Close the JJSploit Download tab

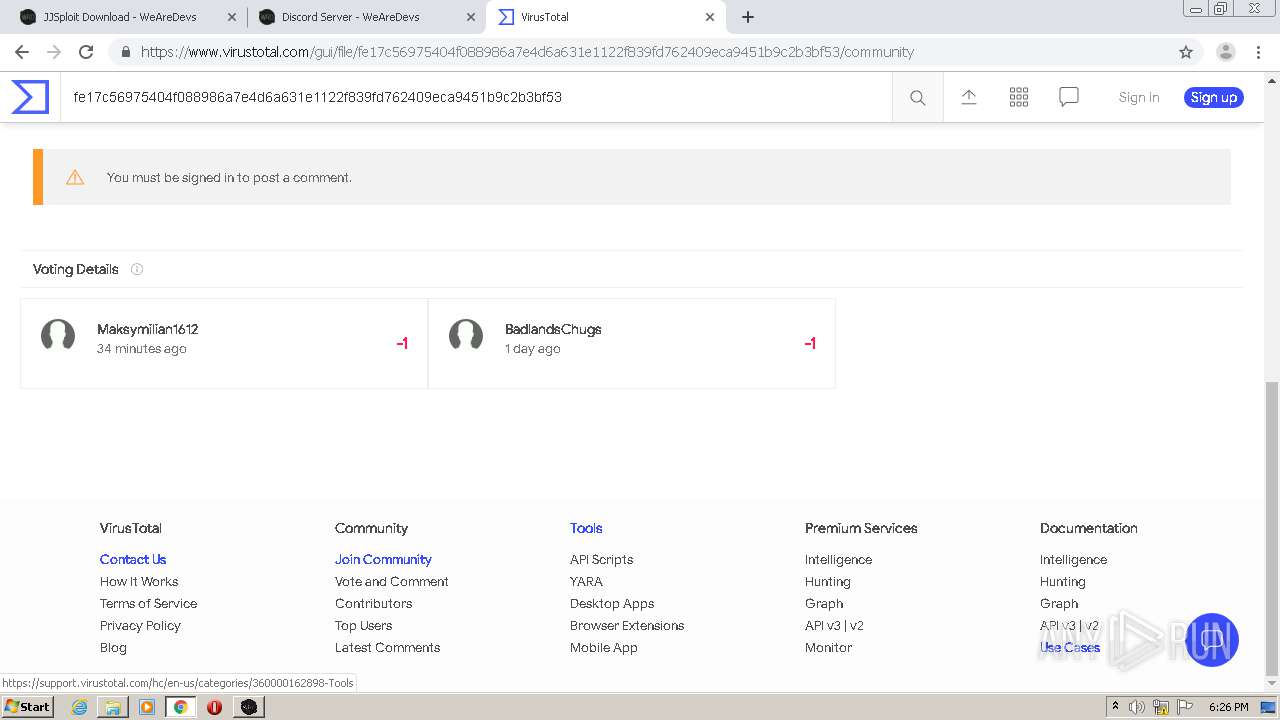pos(233,17)
